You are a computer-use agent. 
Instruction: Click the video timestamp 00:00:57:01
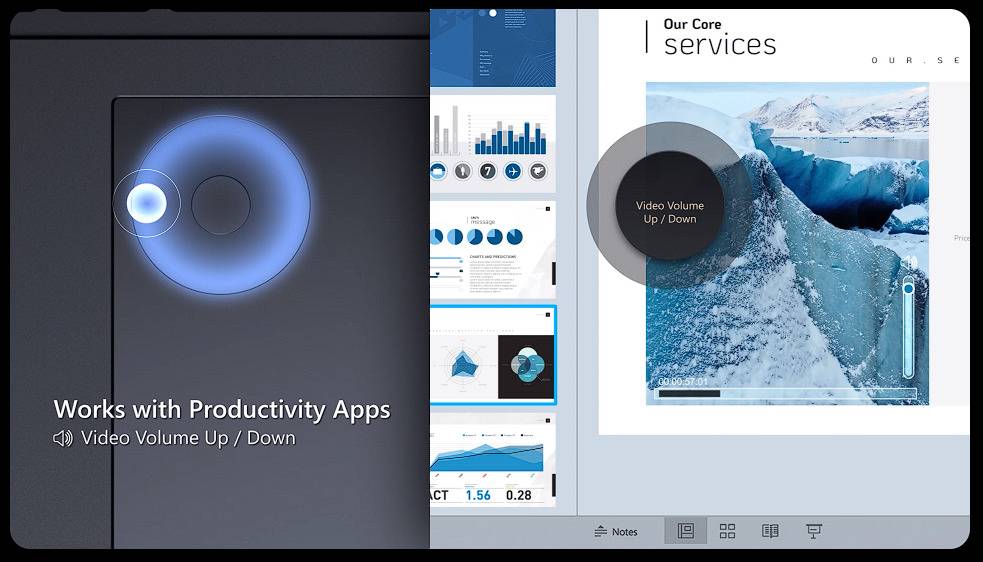[683, 382]
